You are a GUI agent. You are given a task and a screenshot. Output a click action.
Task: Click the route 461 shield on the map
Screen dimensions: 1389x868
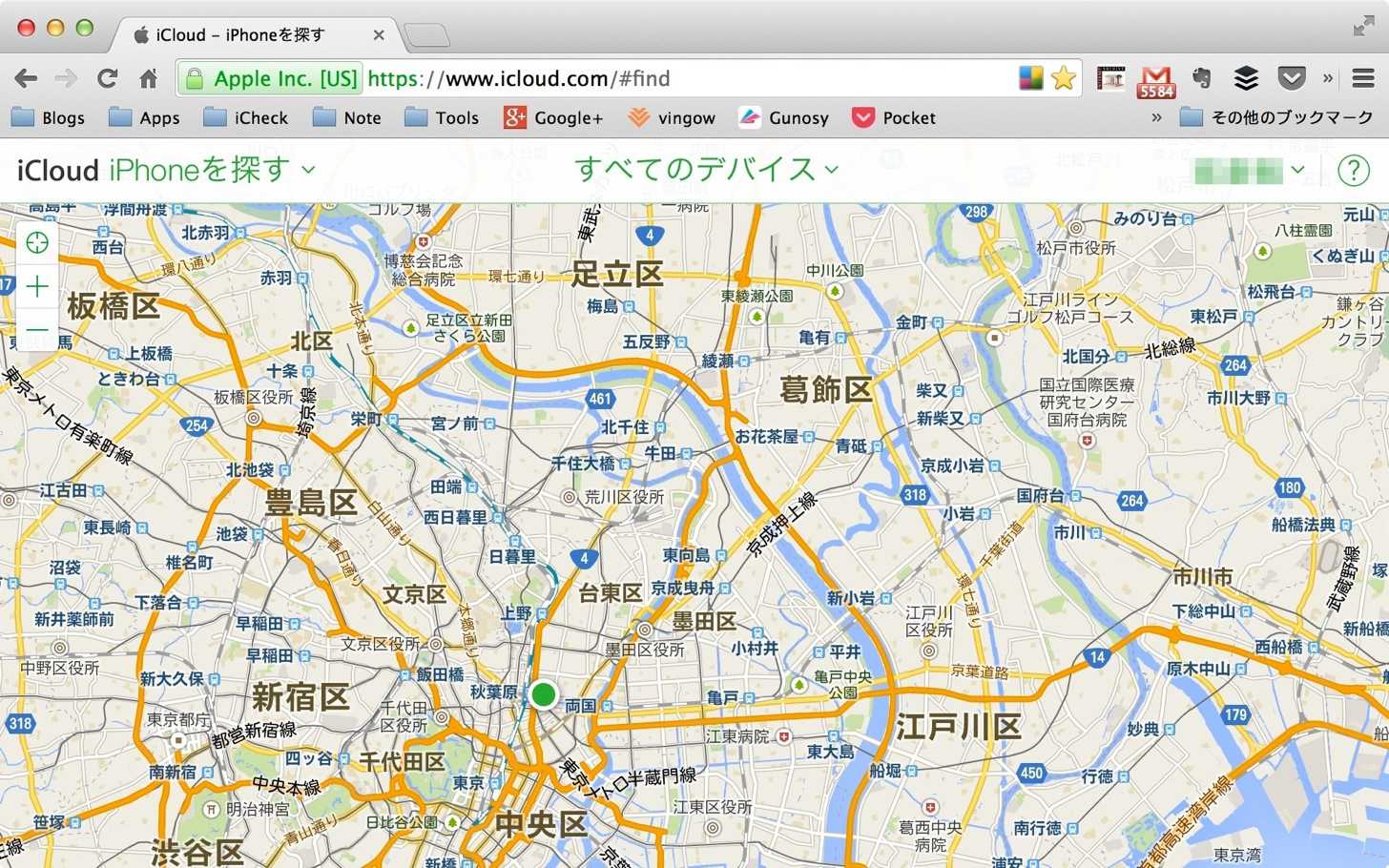(x=600, y=399)
